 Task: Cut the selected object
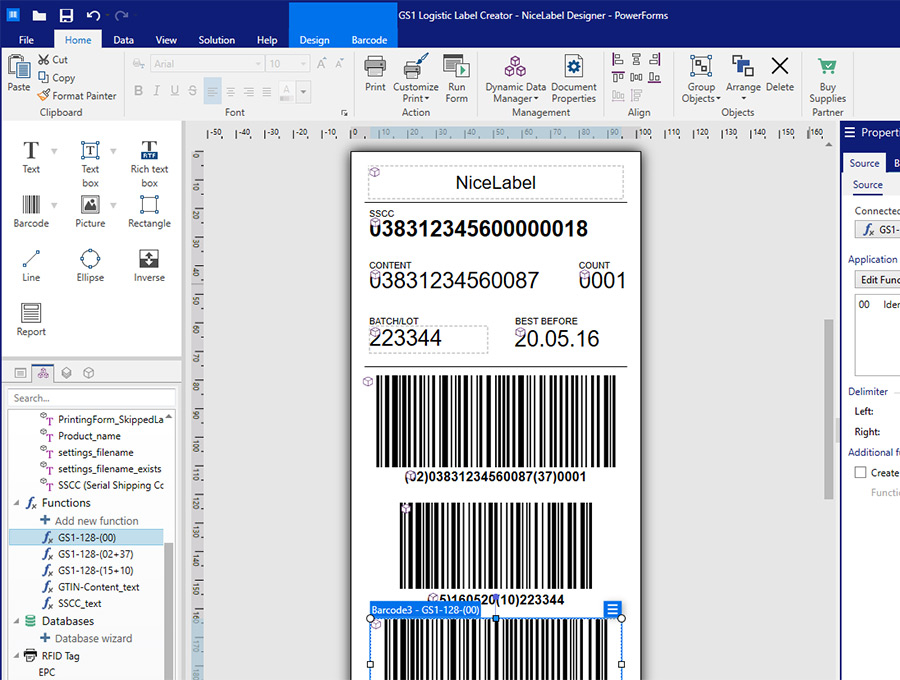(x=53, y=60)
